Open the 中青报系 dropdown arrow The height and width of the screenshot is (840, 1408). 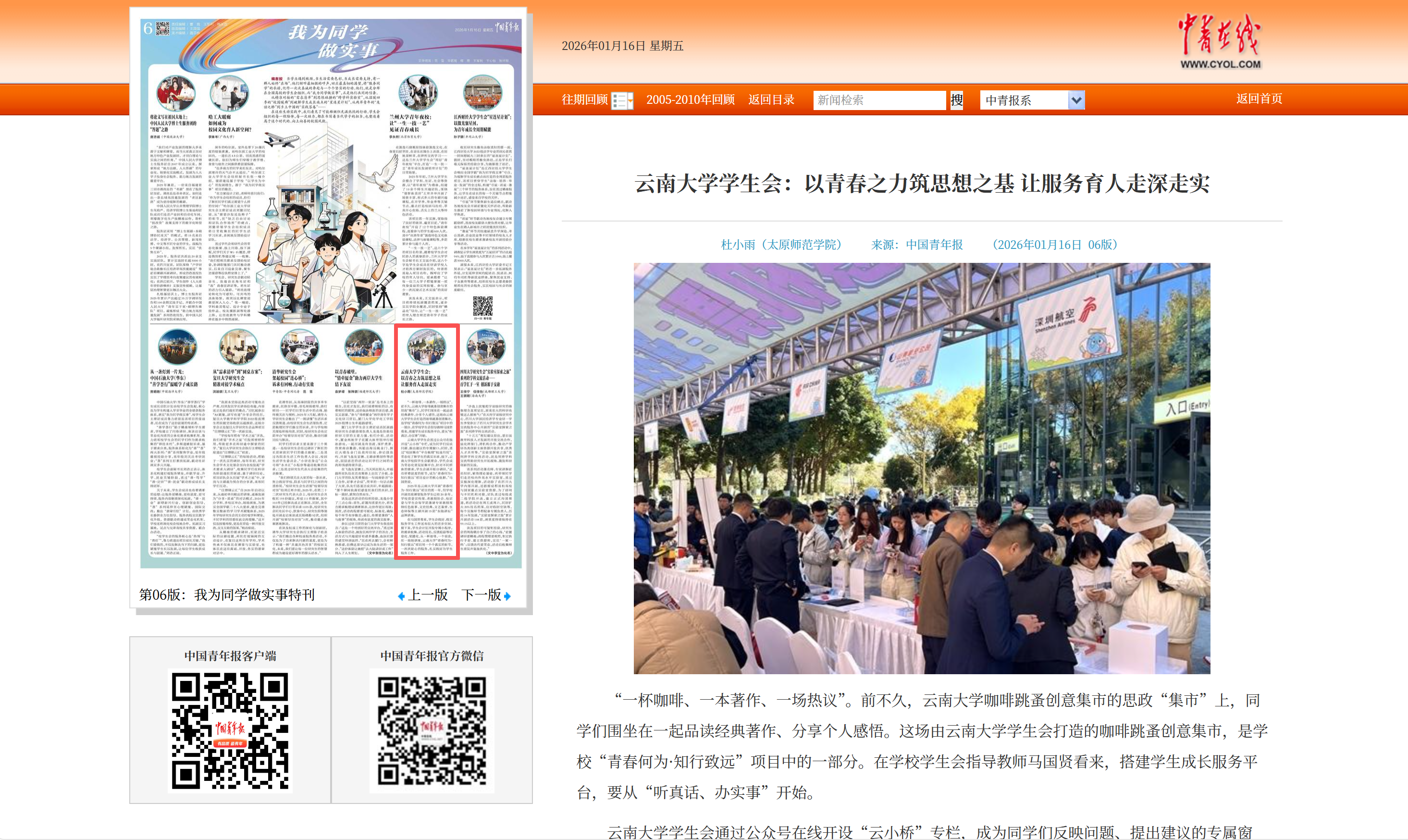click(1076, 100)
